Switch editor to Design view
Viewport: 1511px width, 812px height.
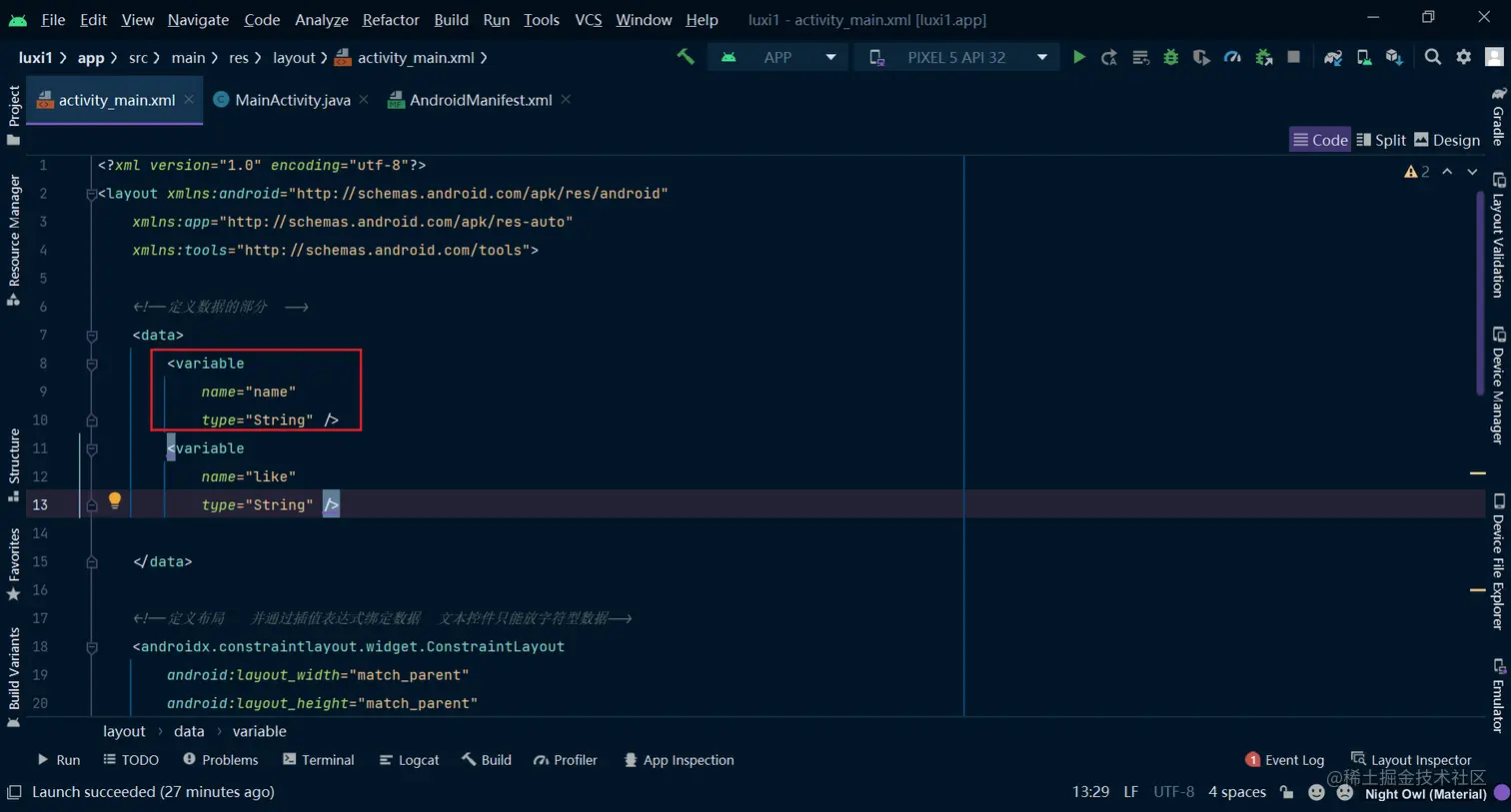[x=1447, y=140]
